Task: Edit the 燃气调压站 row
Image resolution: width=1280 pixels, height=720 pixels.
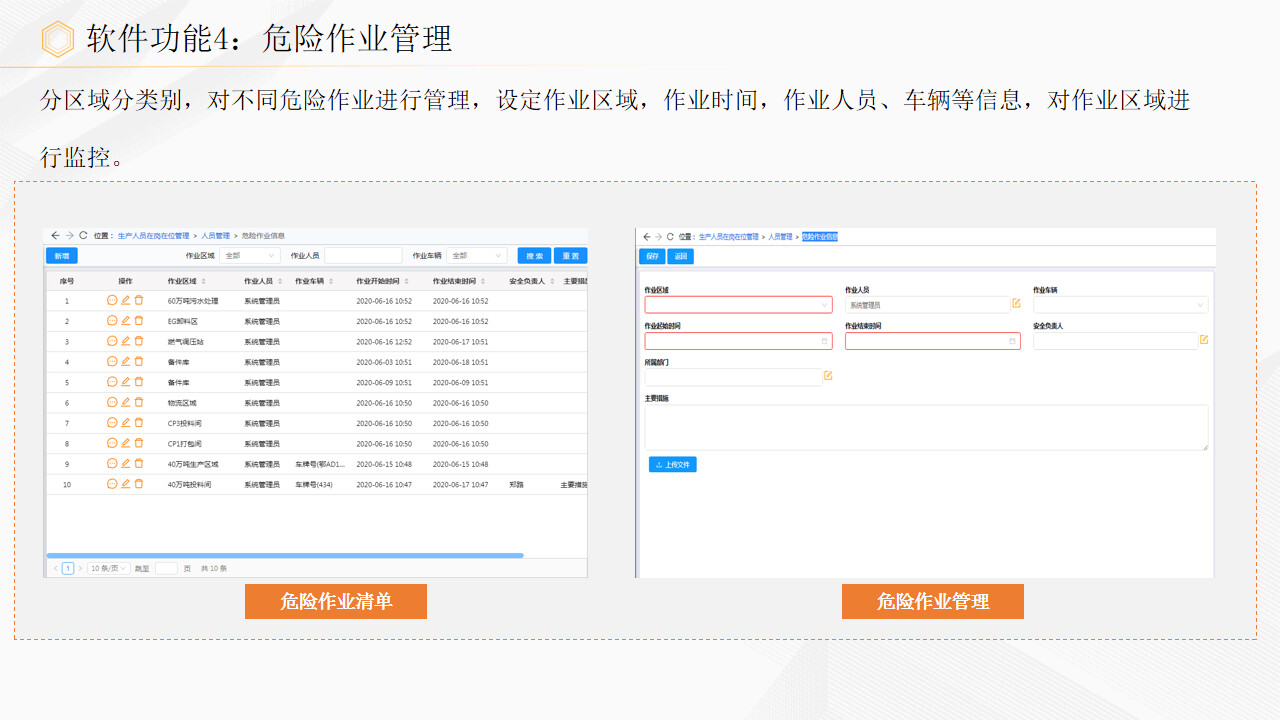Action: point(126,341)
